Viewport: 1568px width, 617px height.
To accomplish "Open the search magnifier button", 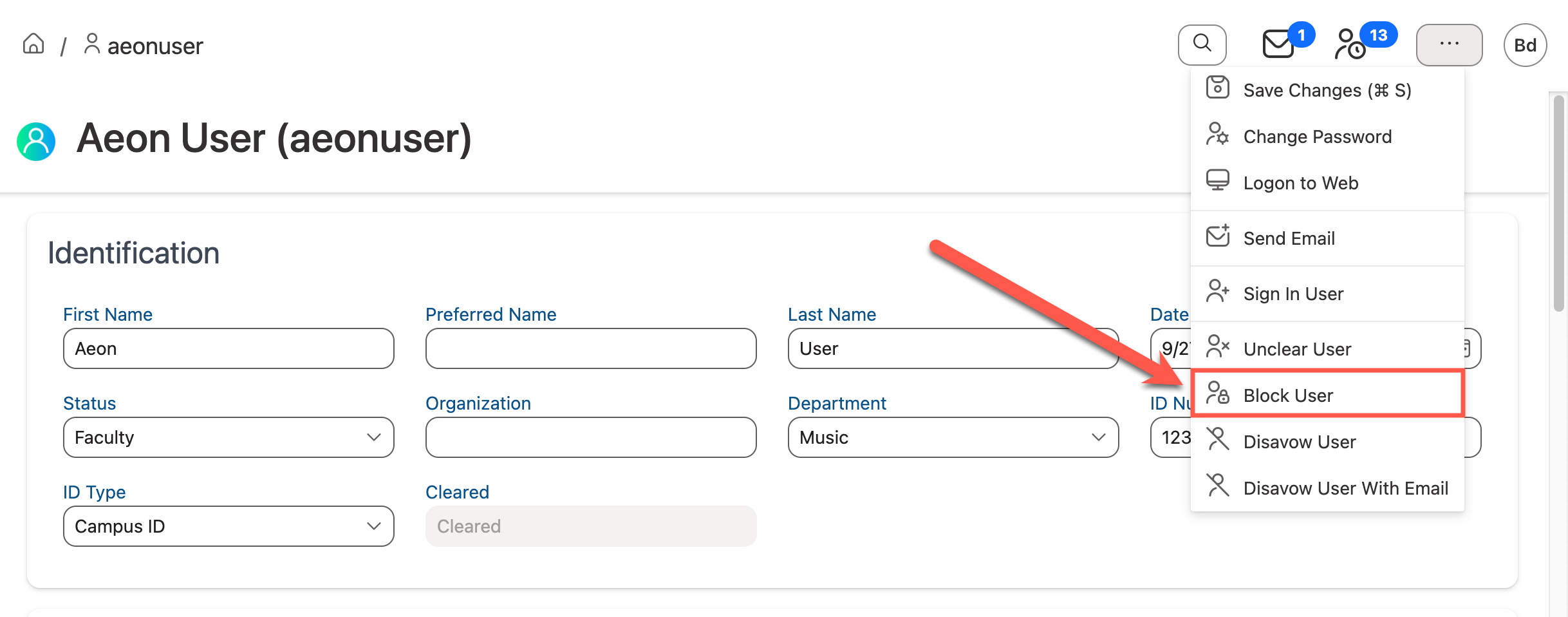I will (1202, 44).
